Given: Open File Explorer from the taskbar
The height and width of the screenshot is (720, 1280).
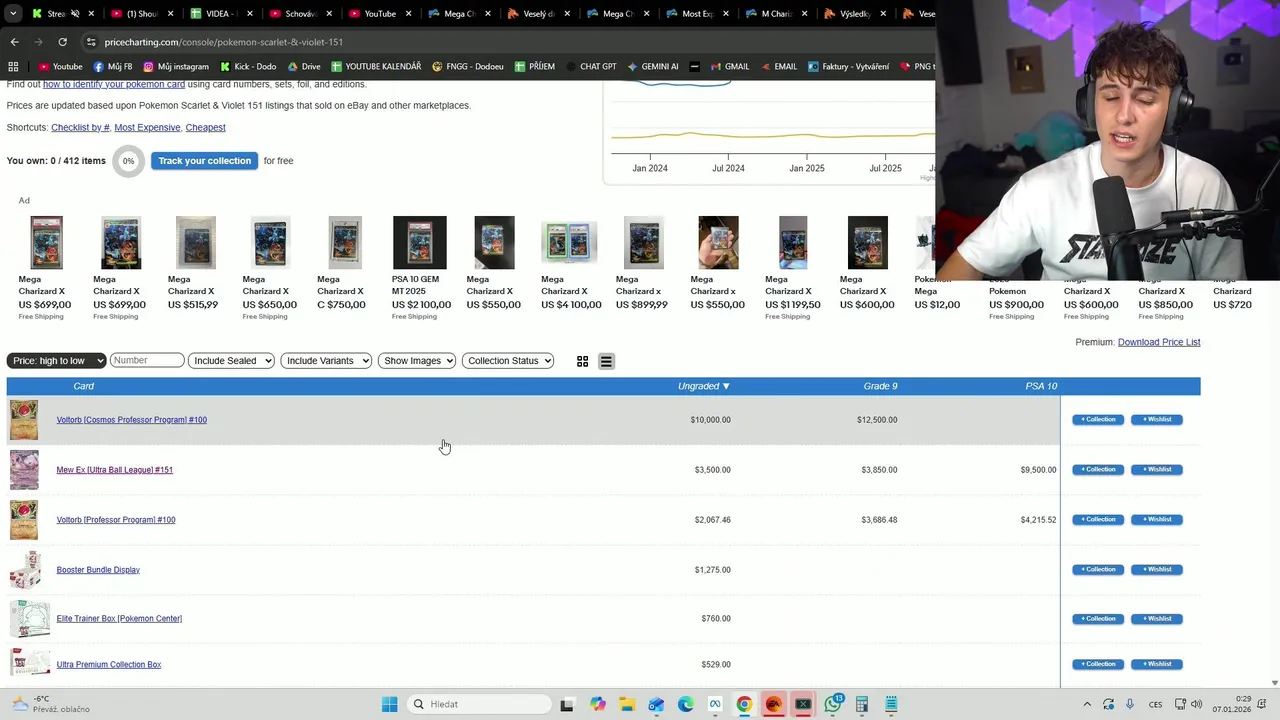Looking at the screenshot, I should pyautogui.click(x=626, y=704).
